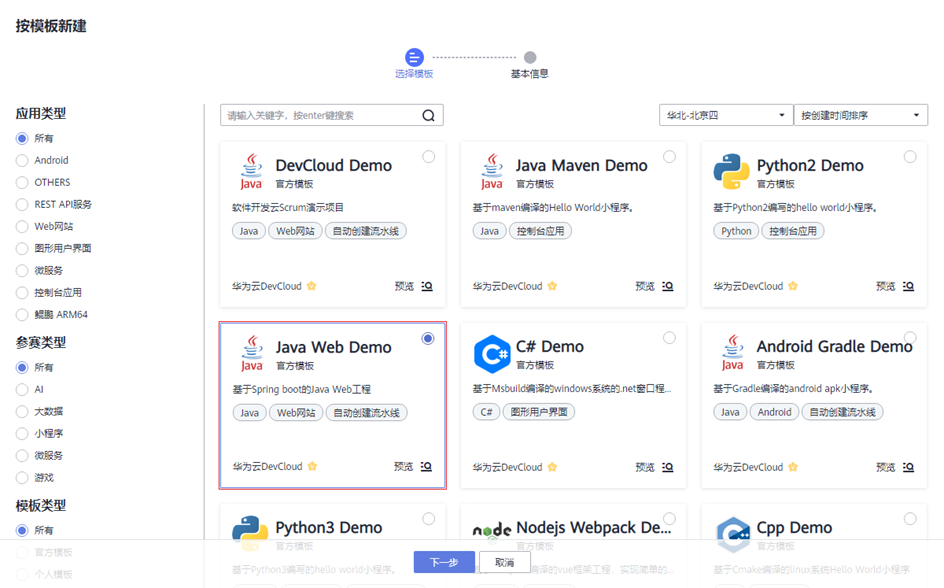Select Android application type radio
Screen dimensions: 944x588
click(x=22, y=161)
